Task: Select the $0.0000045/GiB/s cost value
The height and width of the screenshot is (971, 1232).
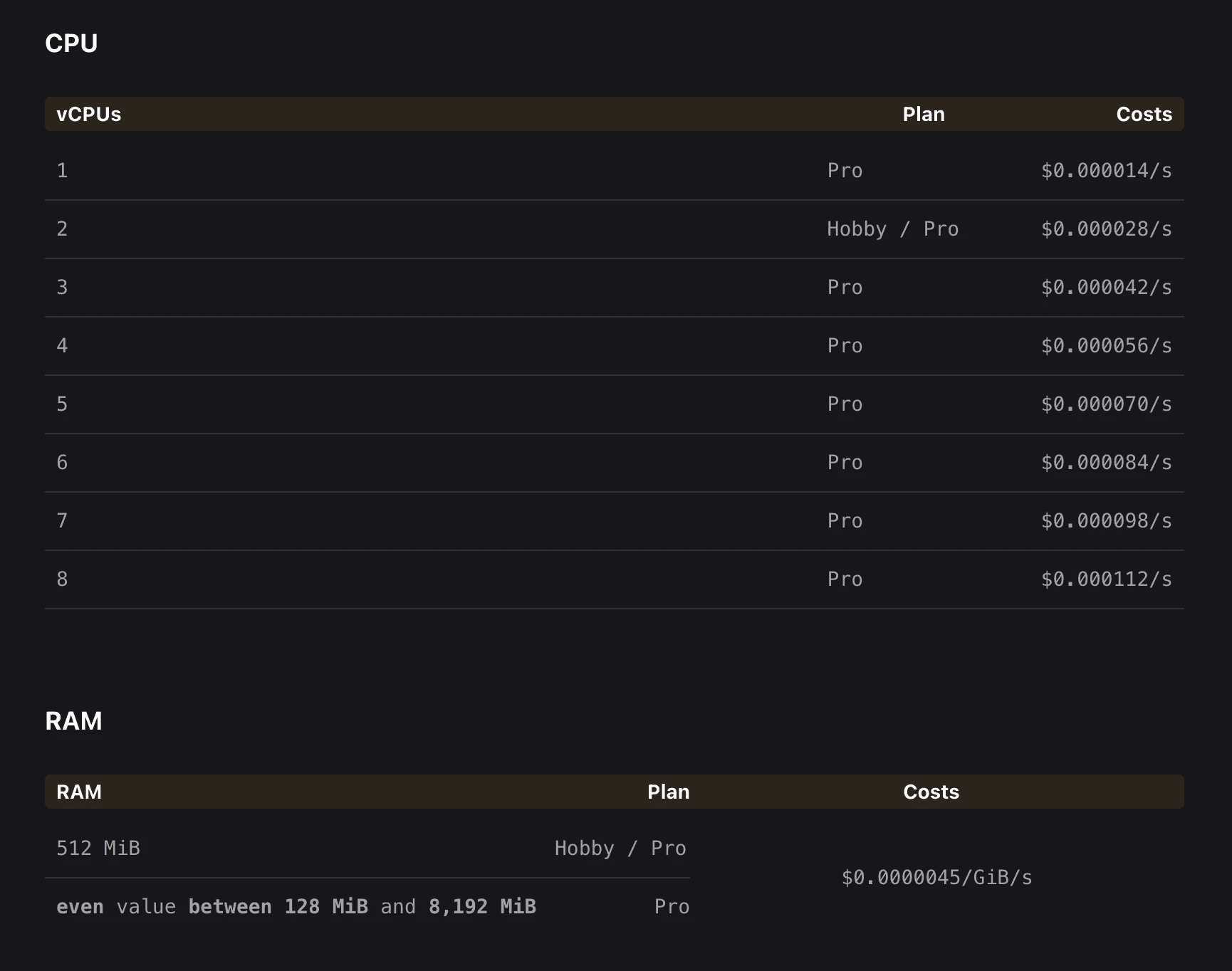Action: click(x=936, y=878)
